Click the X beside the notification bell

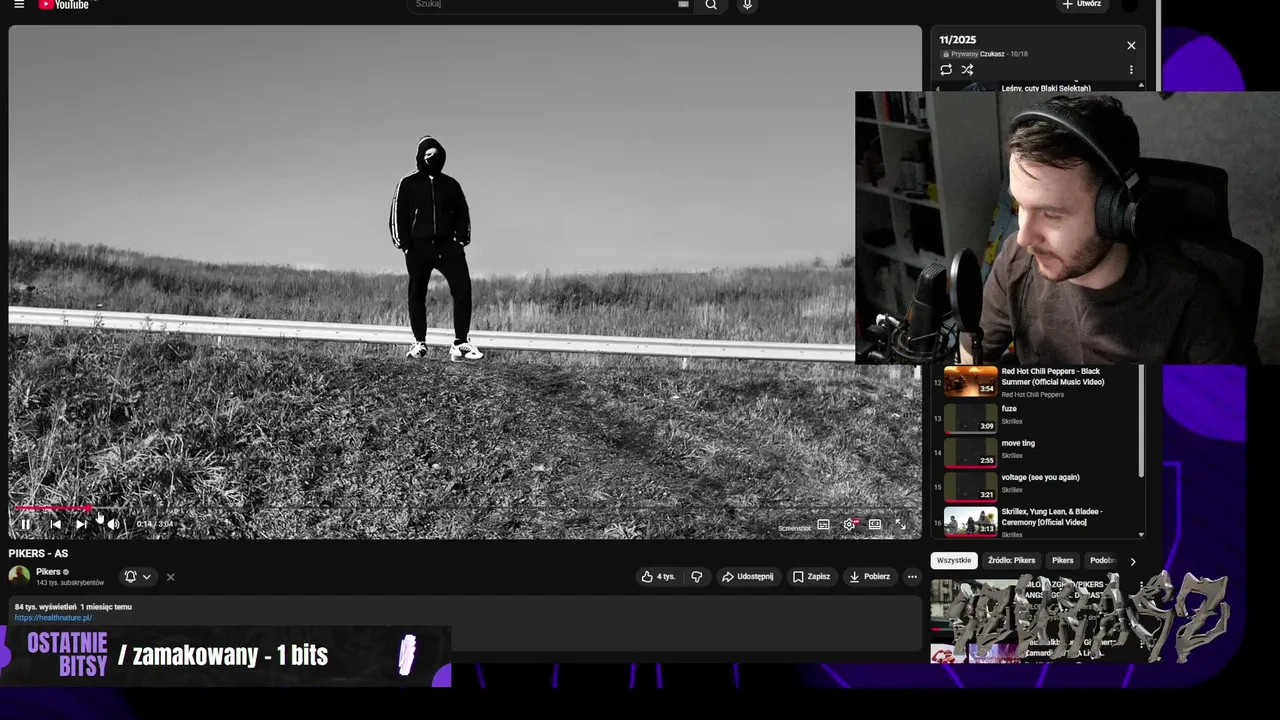coord(170,577)
